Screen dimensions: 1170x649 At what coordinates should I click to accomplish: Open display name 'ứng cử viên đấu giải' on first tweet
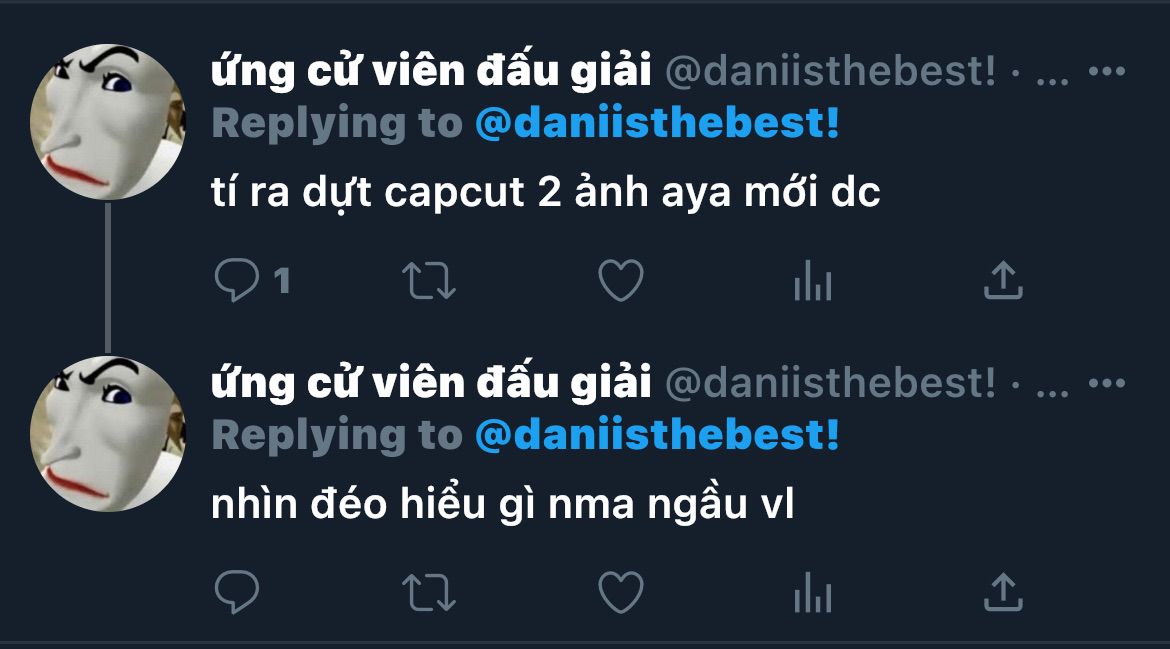click(x=431, y=72)
